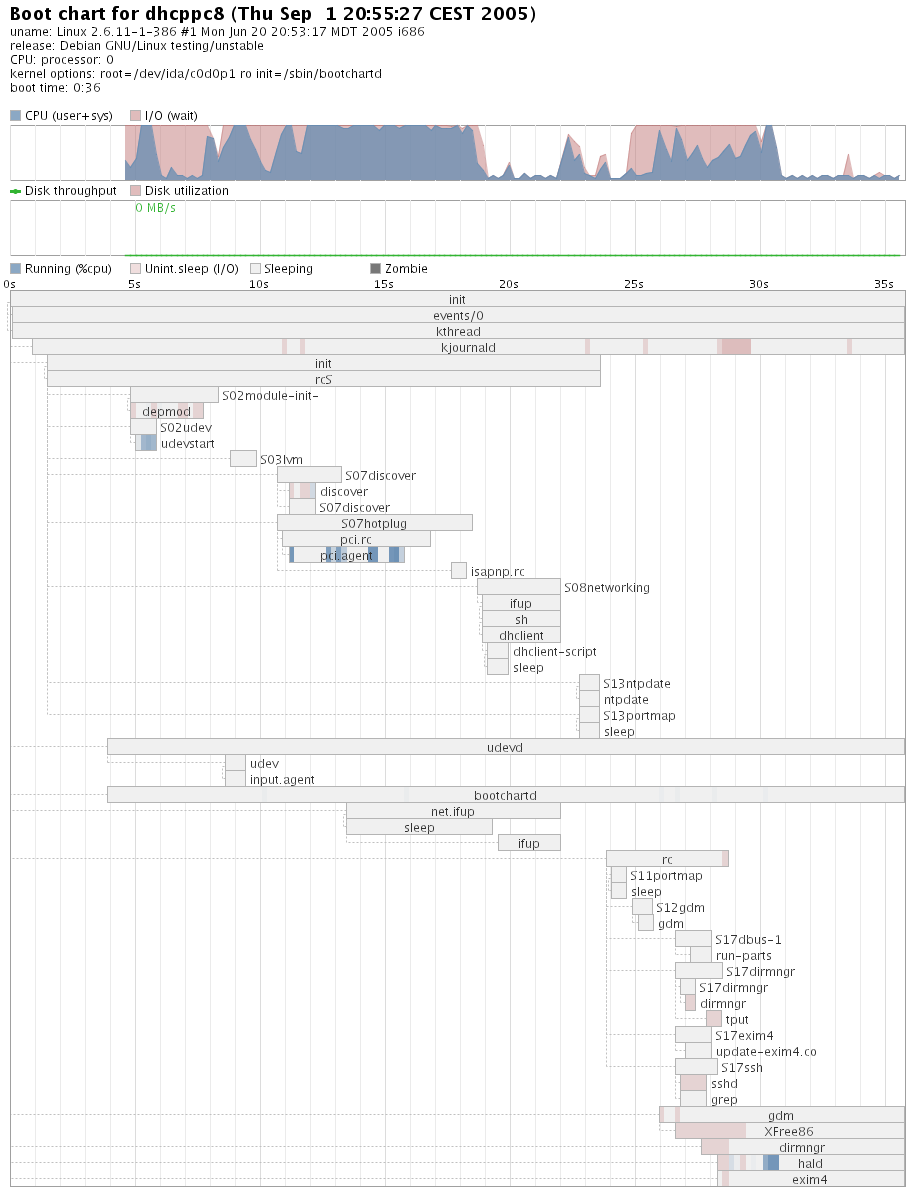The height and width of the screenshot is (1196, 915).
Task: Select the events/0 process bar
Action: [458, 315]
